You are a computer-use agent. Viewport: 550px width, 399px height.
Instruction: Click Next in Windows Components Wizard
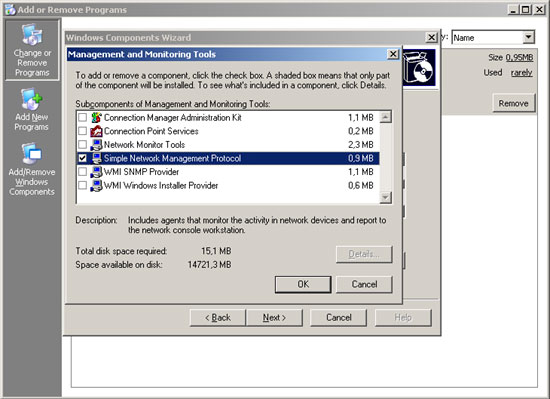point(274,318)
